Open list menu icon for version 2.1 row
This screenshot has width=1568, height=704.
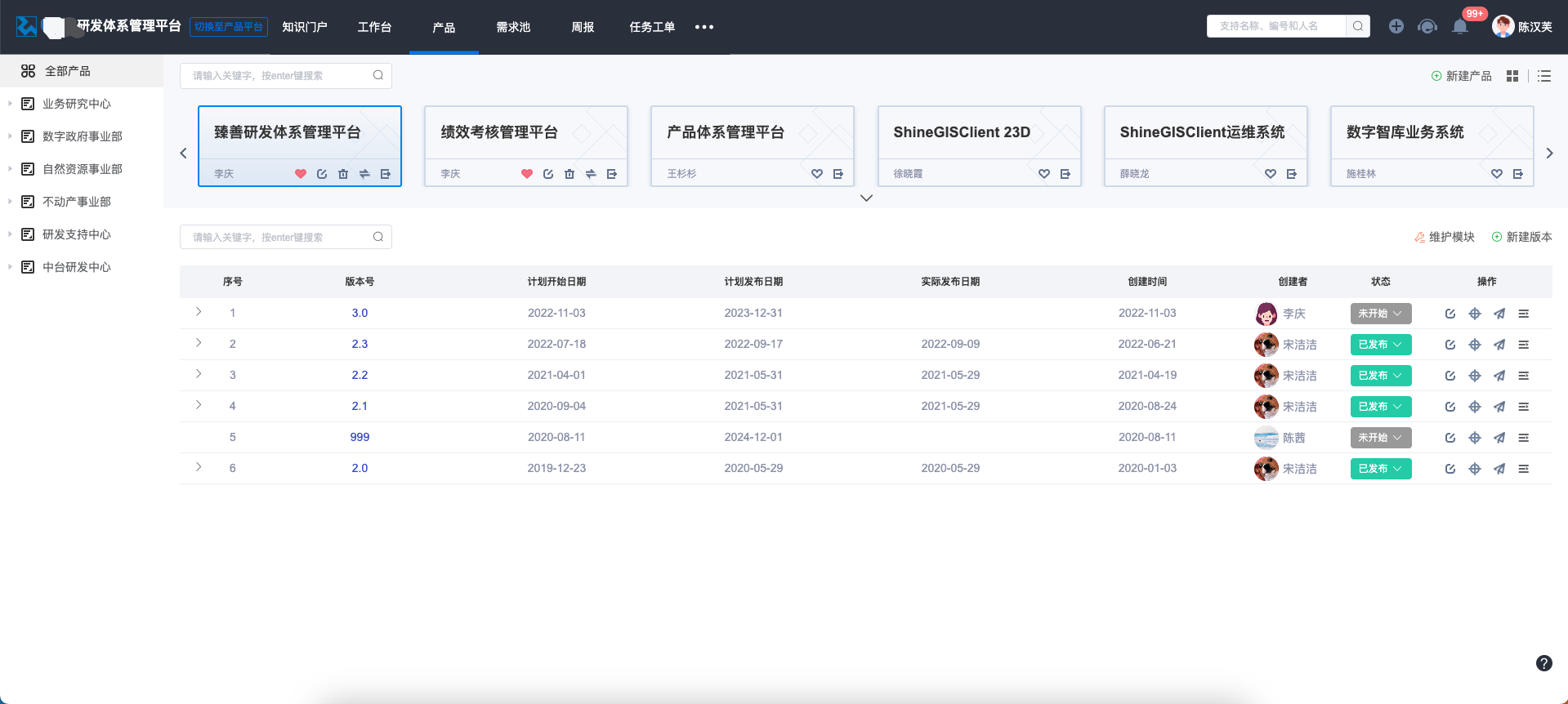1524,407
